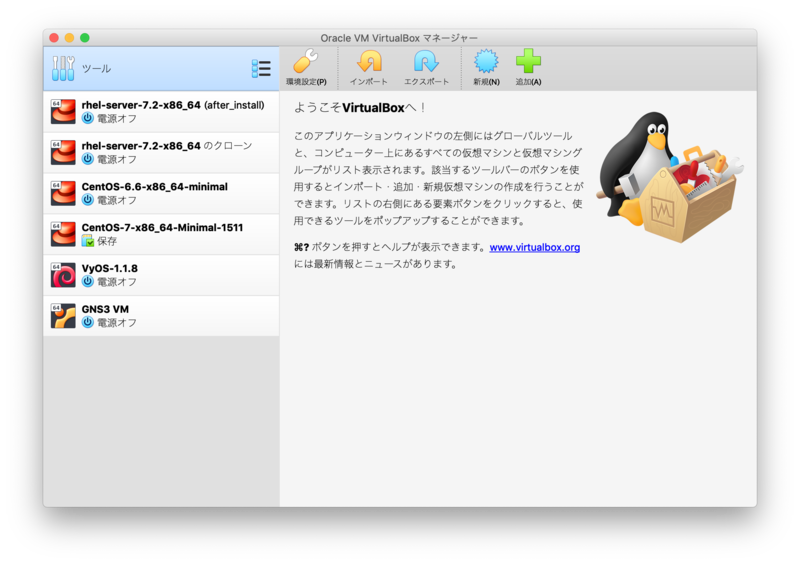Select the Tools (ツール) entry
Viewport: 800px width, 564px height.
[161, 68]
